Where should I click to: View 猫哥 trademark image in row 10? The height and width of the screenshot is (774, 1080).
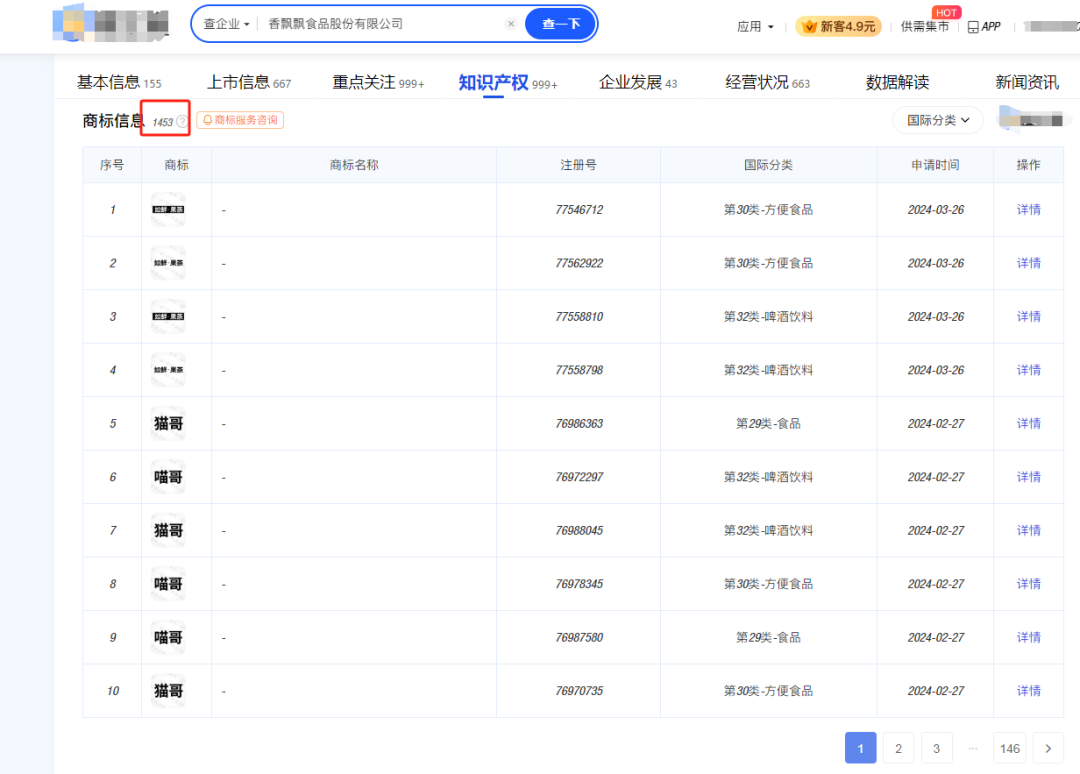pyautogui.click(x=168, y=691)
